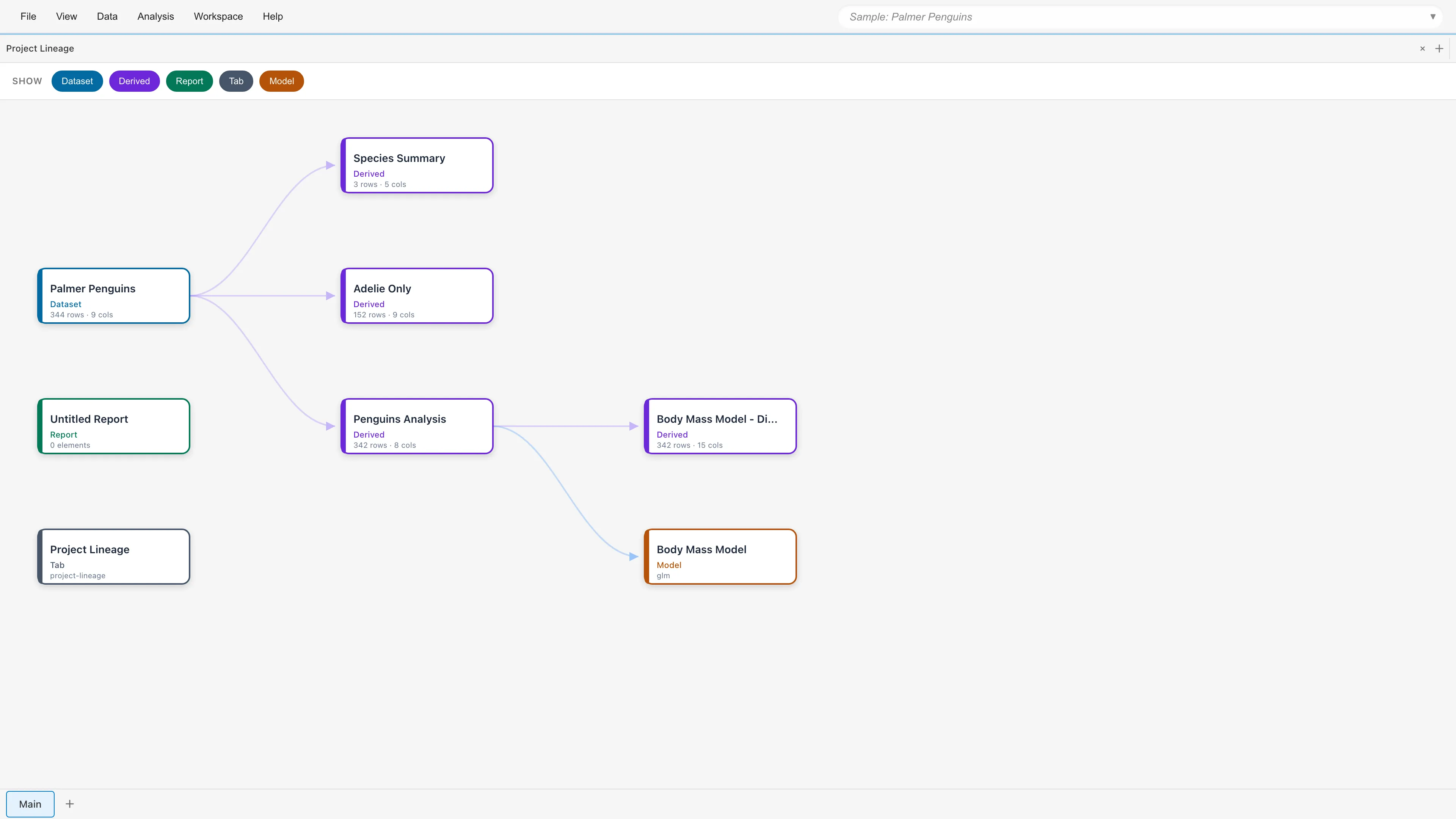Screen dimensions: 1456x819
Task: Open the File menu
Action: (x=28, y=16)
